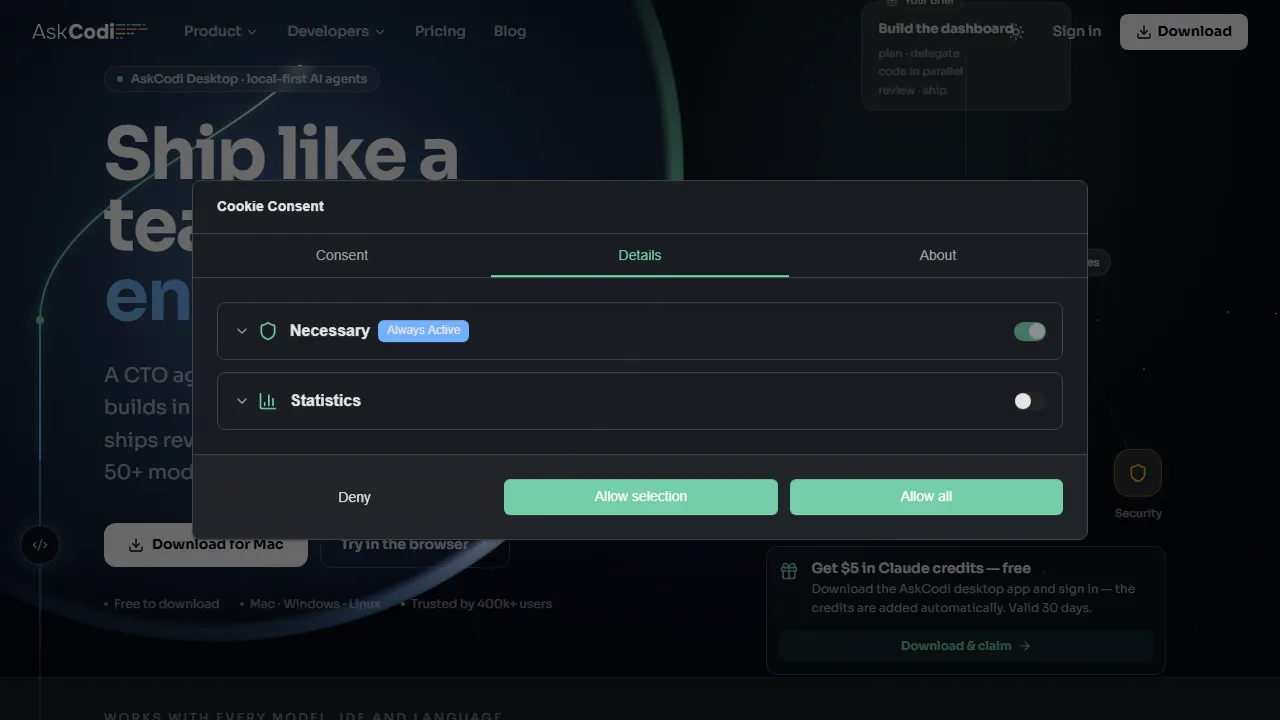Click Try in the browser button

(414, 545)
